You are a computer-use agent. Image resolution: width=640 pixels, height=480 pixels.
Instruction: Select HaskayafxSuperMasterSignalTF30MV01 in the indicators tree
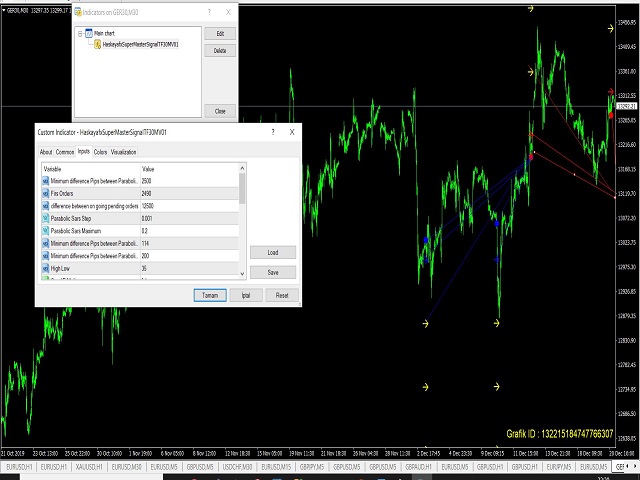tap(140, 44)
